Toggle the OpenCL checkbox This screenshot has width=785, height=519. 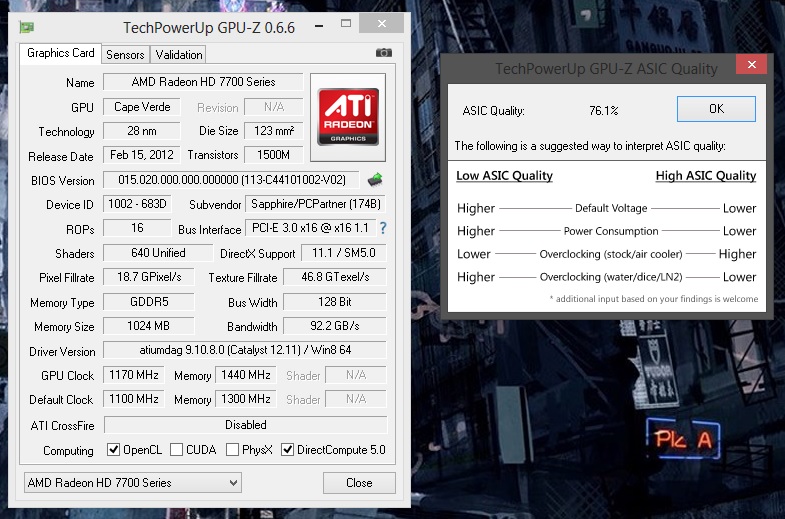click(x=114, y=449)
